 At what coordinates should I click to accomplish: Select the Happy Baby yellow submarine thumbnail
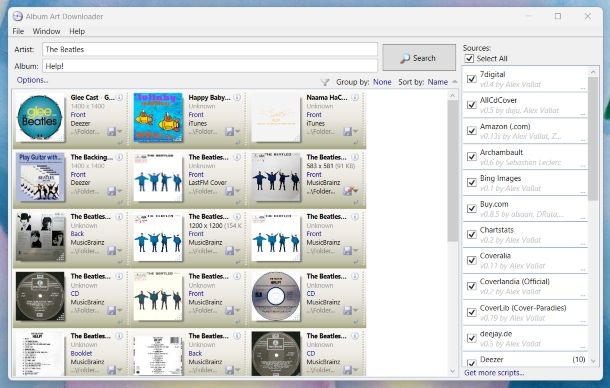coord(158,118)
